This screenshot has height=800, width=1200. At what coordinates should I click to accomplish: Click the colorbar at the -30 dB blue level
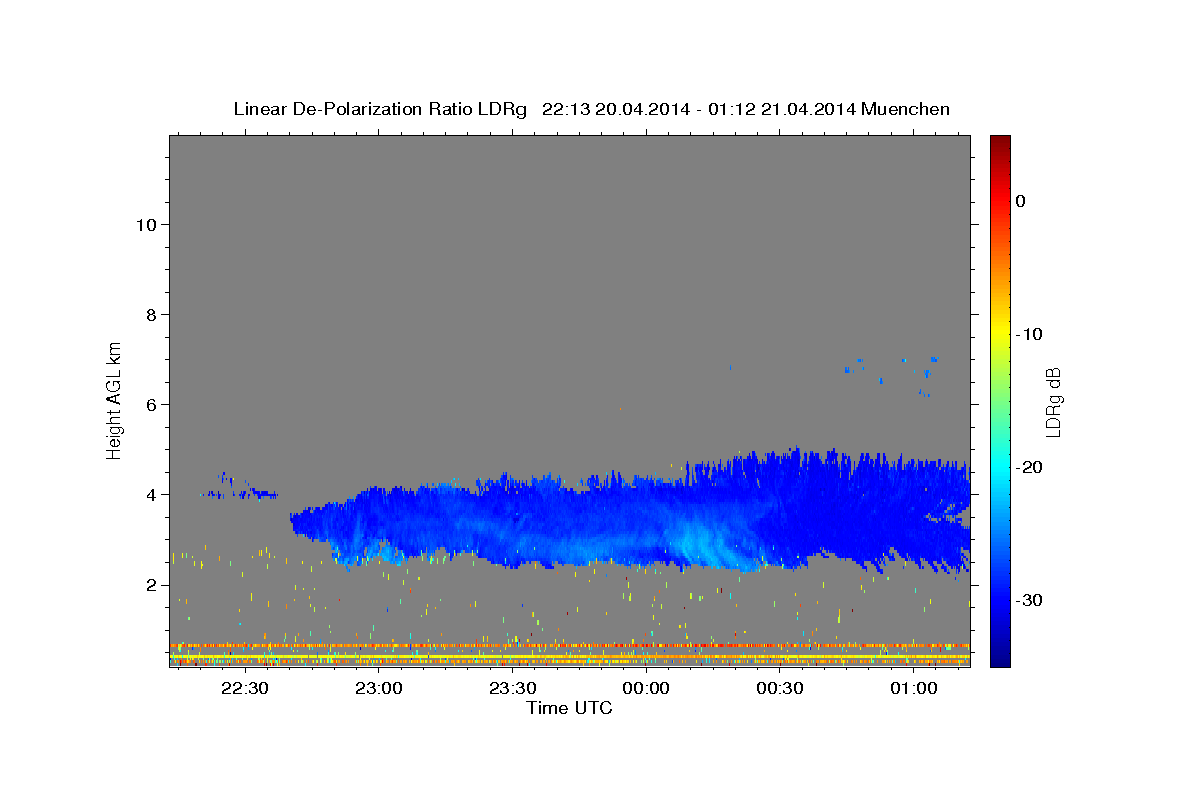click(x=1000, y=600)
